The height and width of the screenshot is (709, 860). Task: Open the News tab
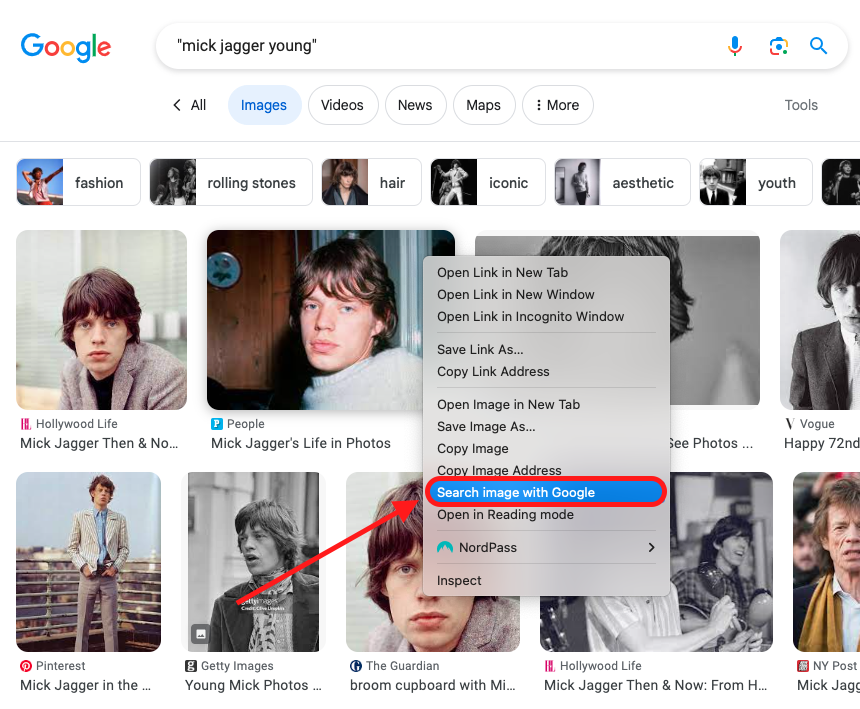415,105
